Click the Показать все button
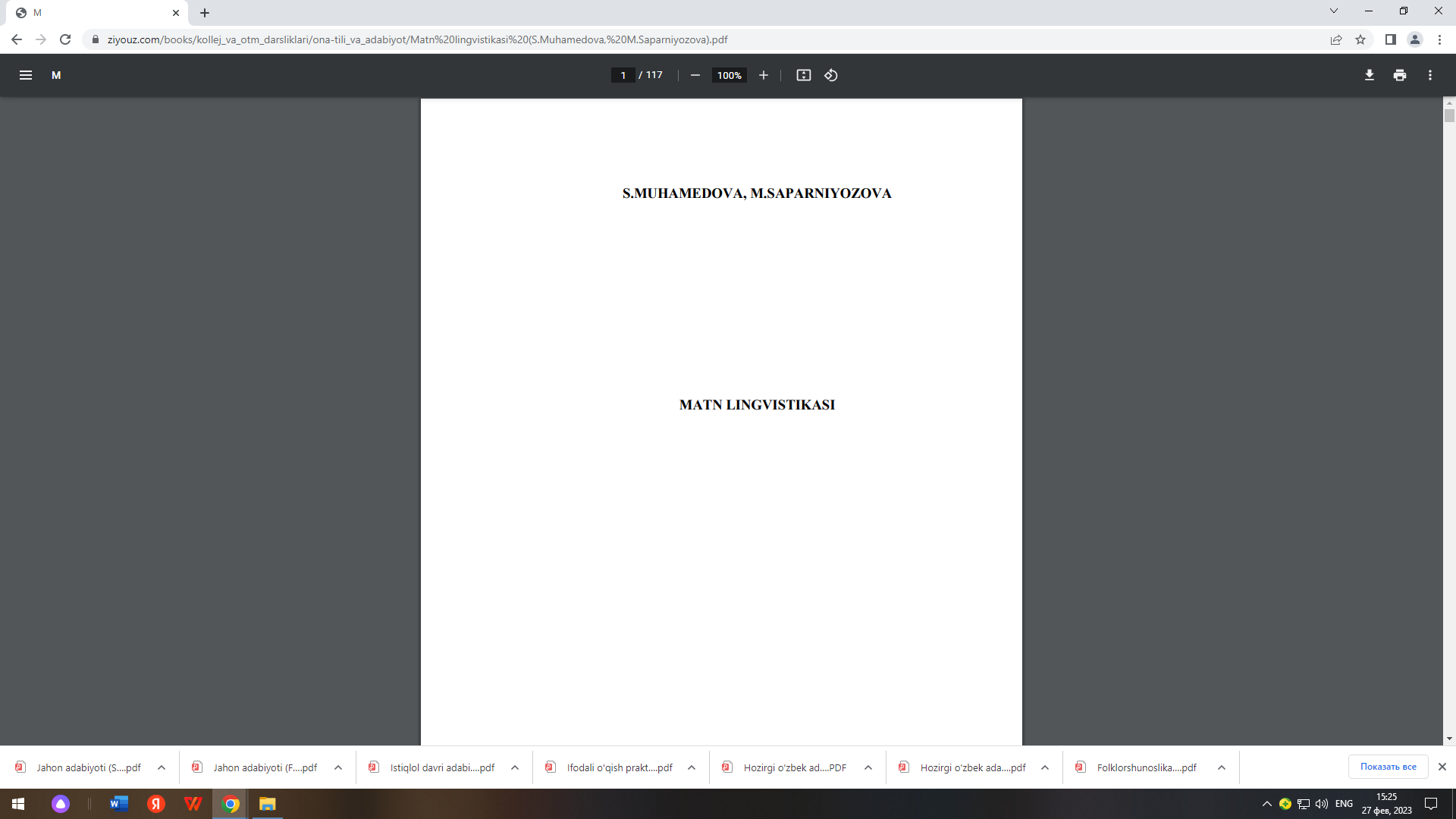Viewport: 1456px width, 819px height. click(1387, 767)
